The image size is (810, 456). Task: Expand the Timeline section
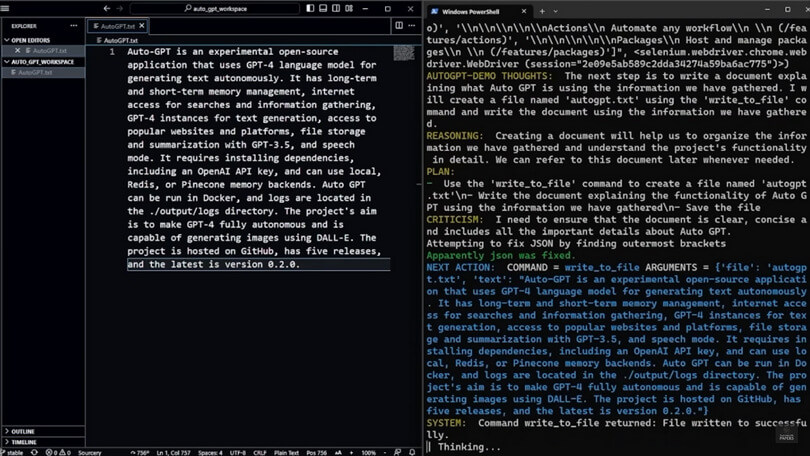(x=23, y=441)
